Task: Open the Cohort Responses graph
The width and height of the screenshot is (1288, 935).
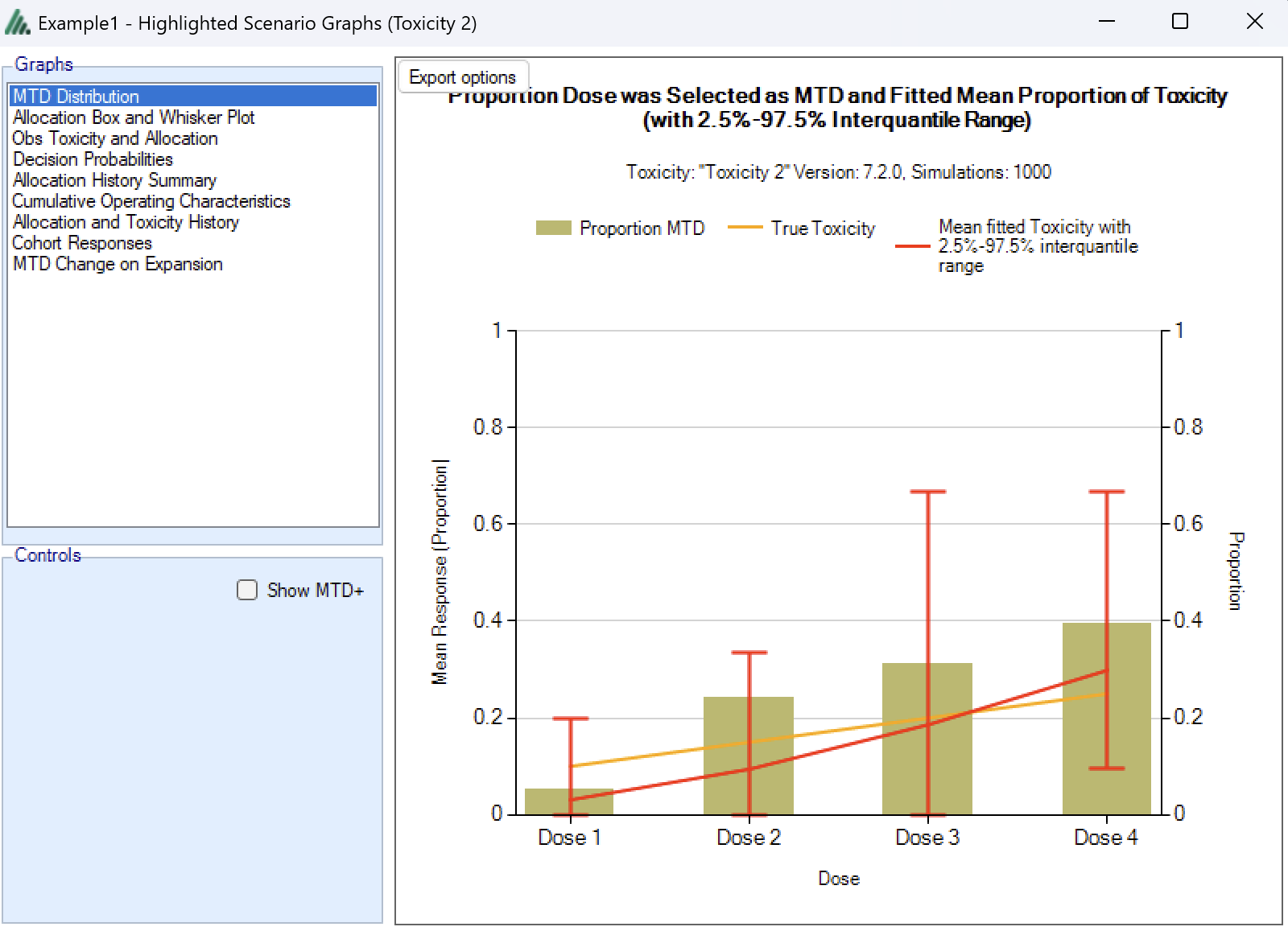Action: click(82, 243)
